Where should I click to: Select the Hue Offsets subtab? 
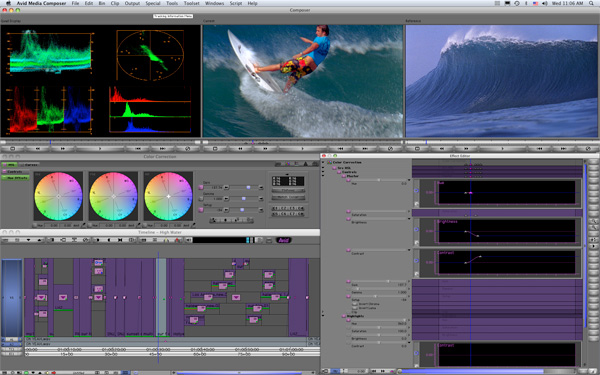pyautogui.click(x=16, y=178)
